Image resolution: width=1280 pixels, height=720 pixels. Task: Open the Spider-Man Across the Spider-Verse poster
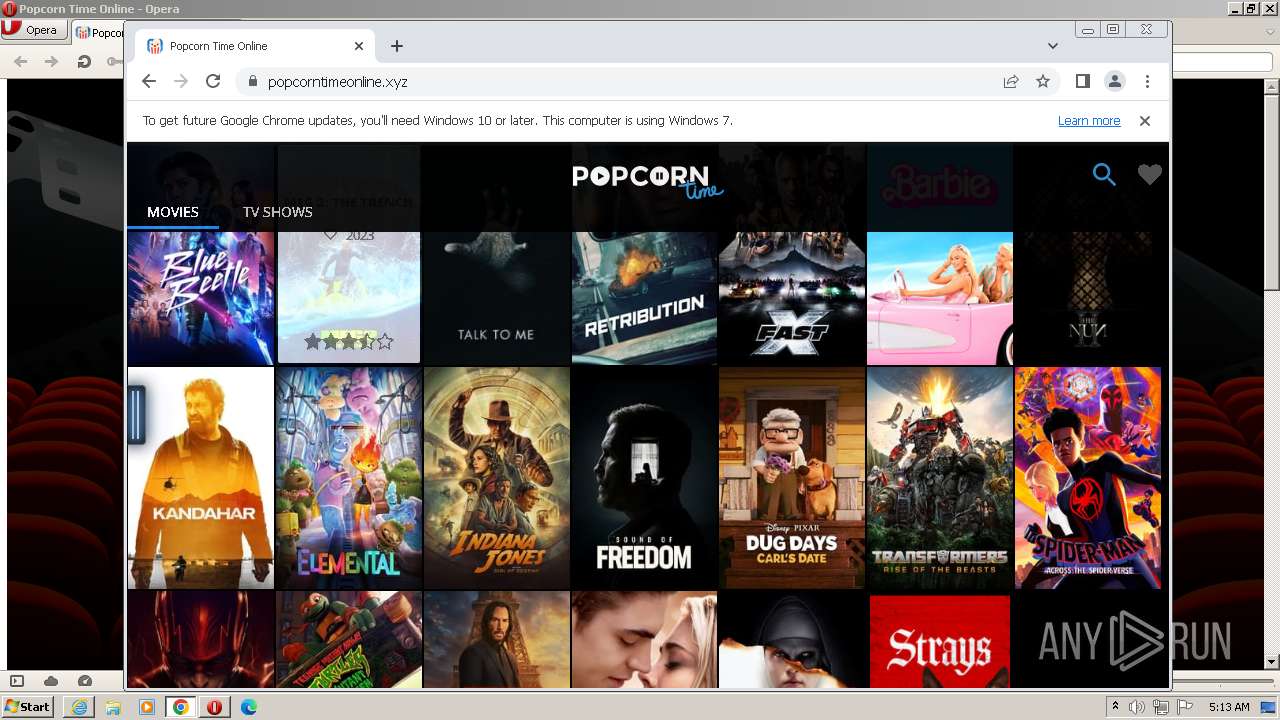click(1088, 478)
